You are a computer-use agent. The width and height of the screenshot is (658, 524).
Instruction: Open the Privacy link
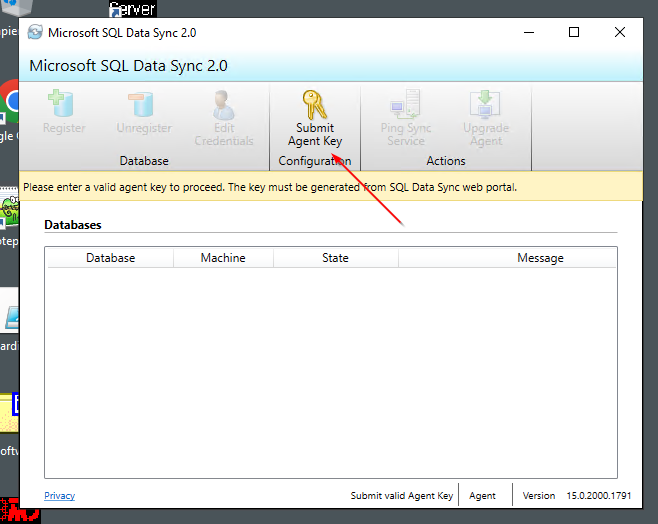pyautogui.click(x=60, y=495)
